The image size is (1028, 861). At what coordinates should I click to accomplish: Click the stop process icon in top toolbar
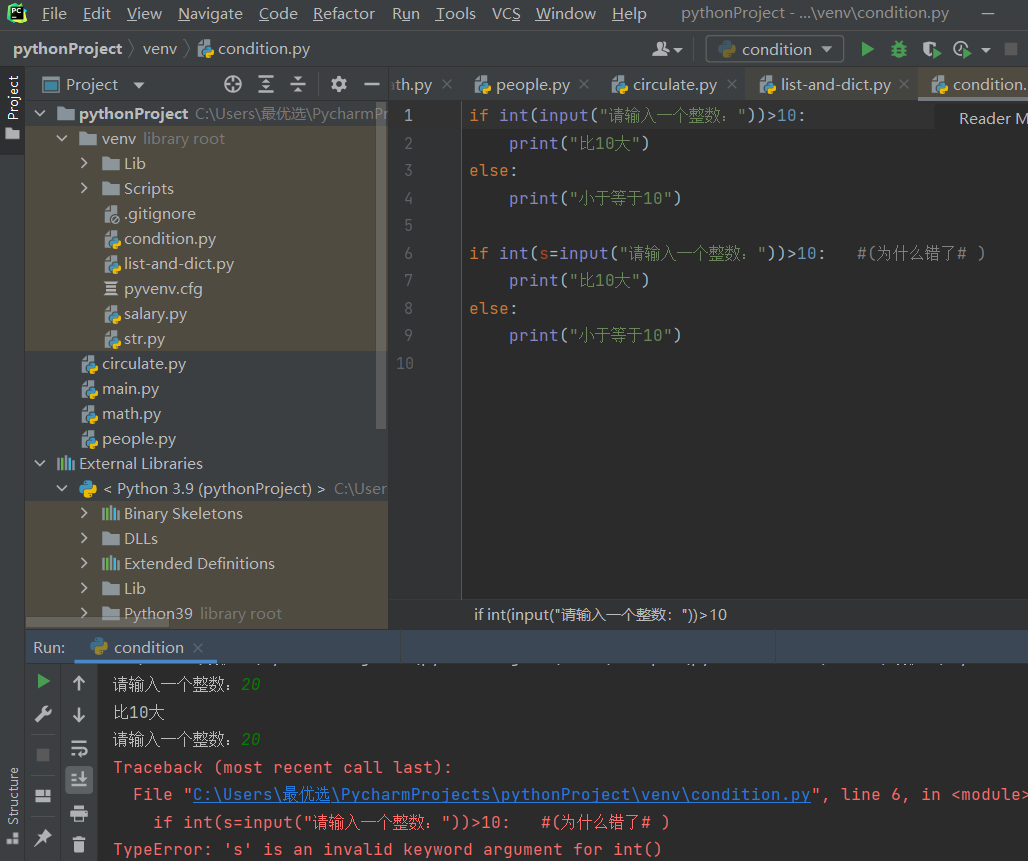pos(1011,49)
